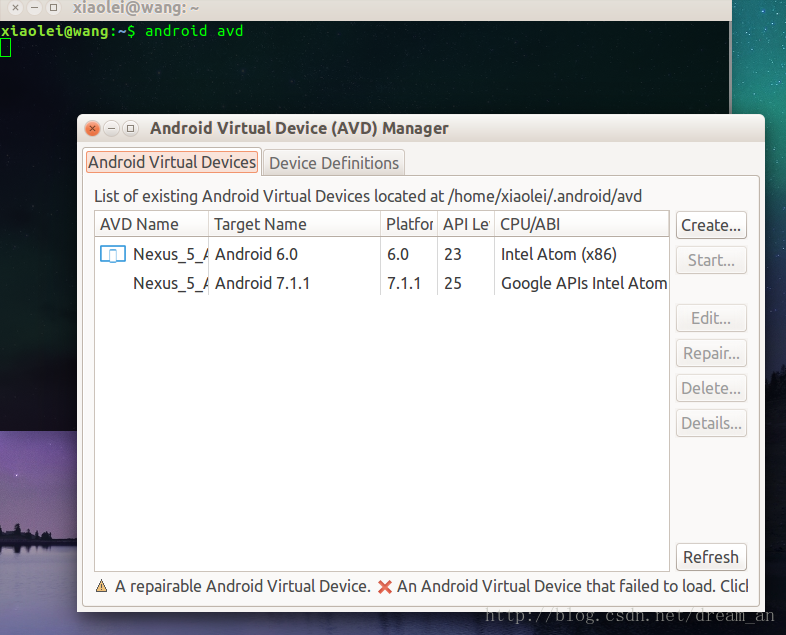Maximize the terminal window
Image resolution: width=786 pixels, height=635 pixels.
(x=53, y=8)
